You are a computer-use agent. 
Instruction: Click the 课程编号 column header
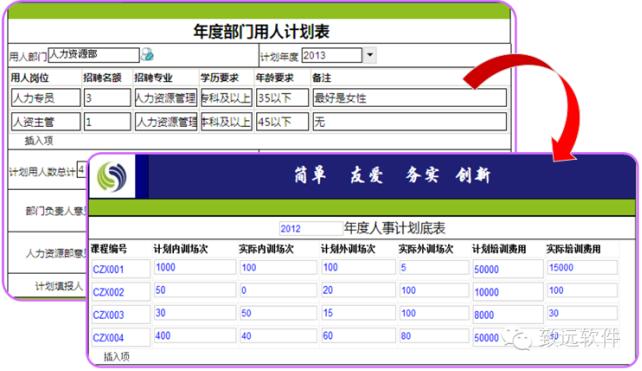coord(109,249)
